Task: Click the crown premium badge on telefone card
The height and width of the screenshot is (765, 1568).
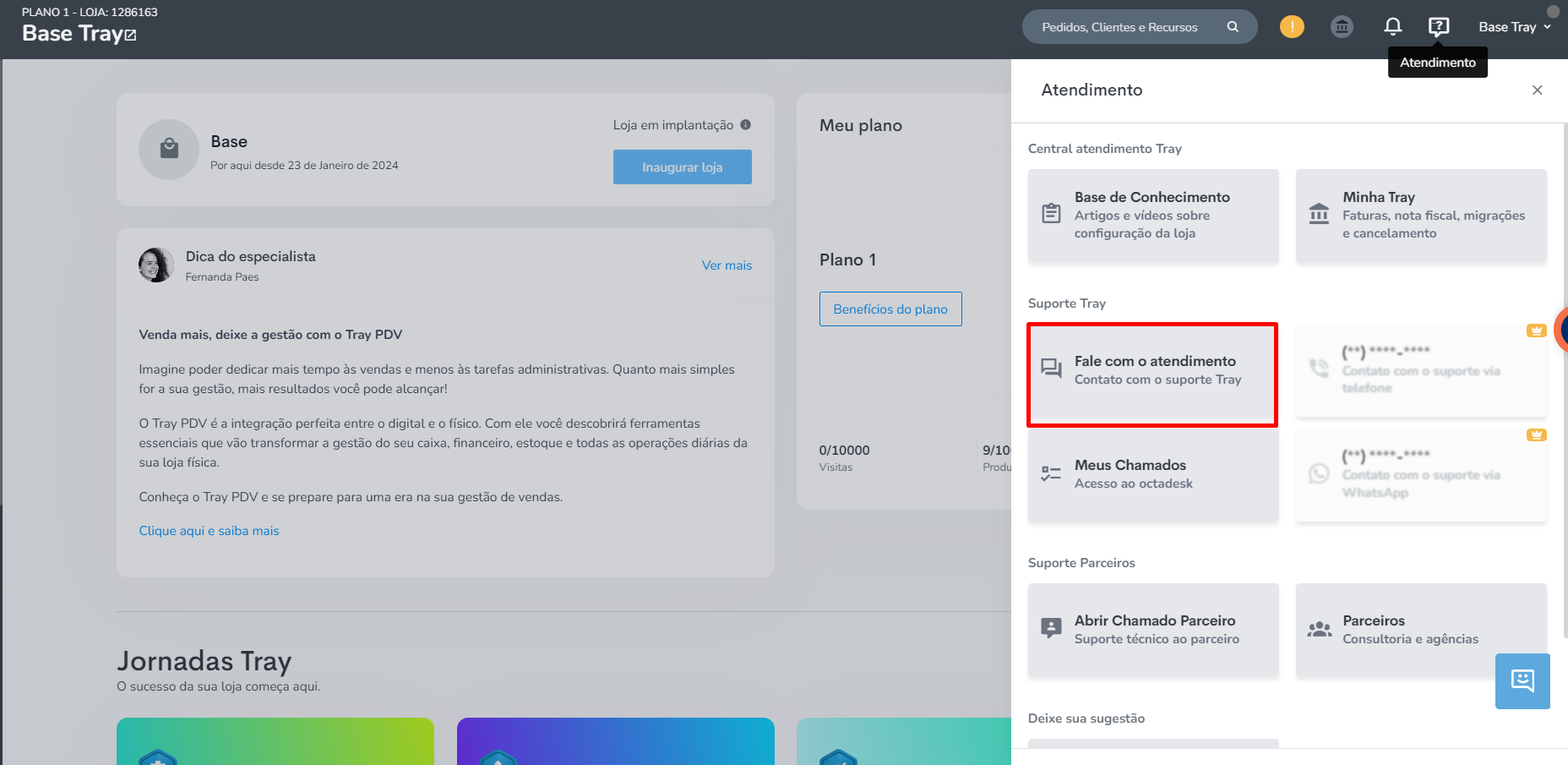Action: click(1536, 331)
